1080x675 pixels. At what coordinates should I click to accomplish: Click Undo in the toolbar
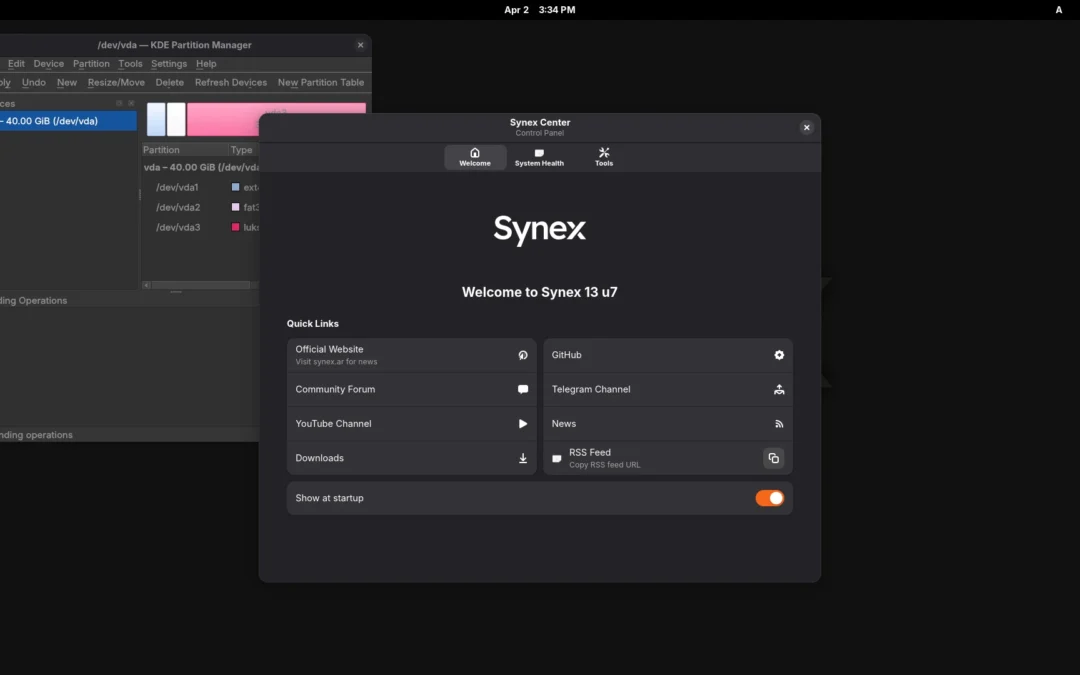[x=34, y=82]
